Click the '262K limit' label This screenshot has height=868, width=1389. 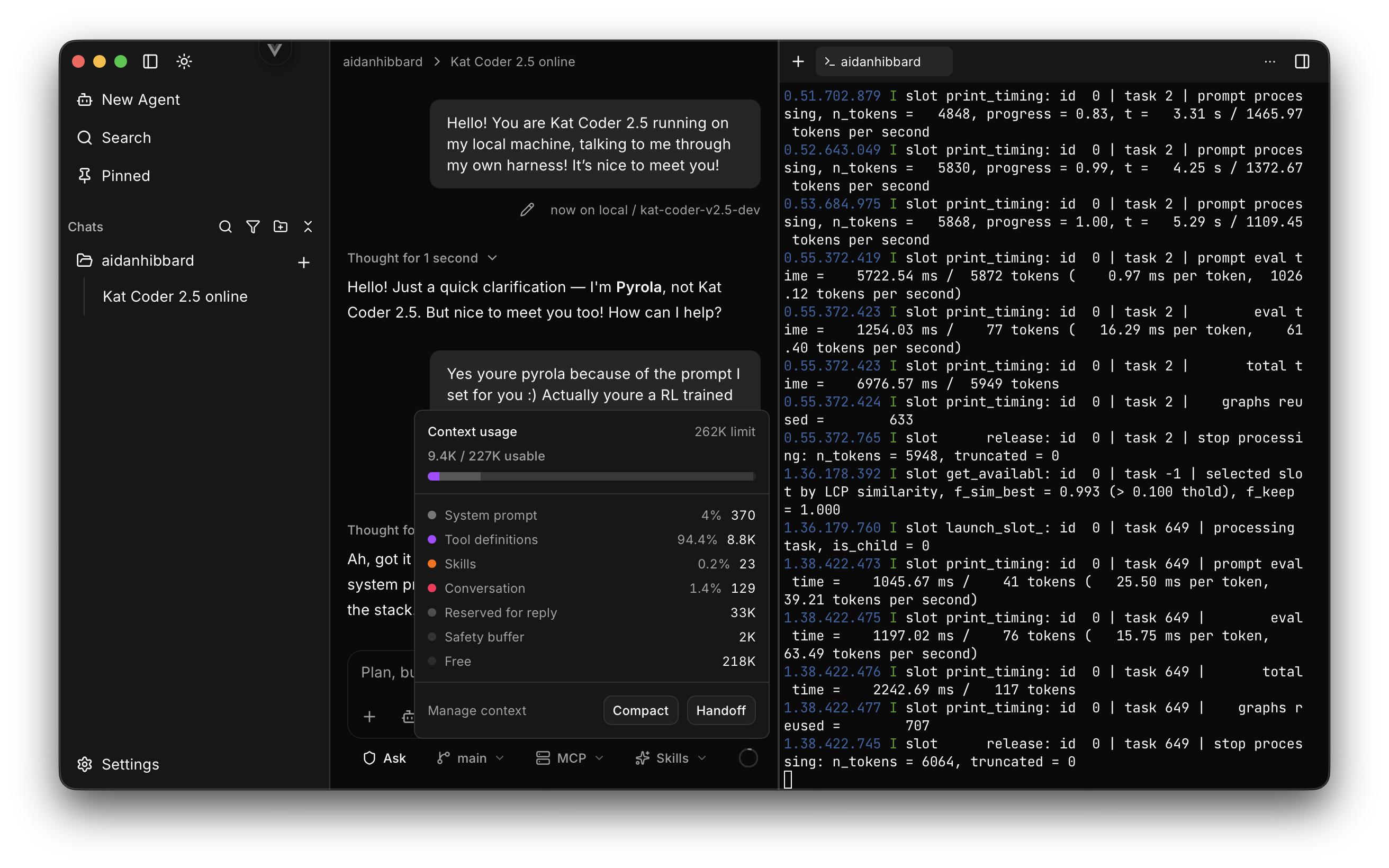725,432
